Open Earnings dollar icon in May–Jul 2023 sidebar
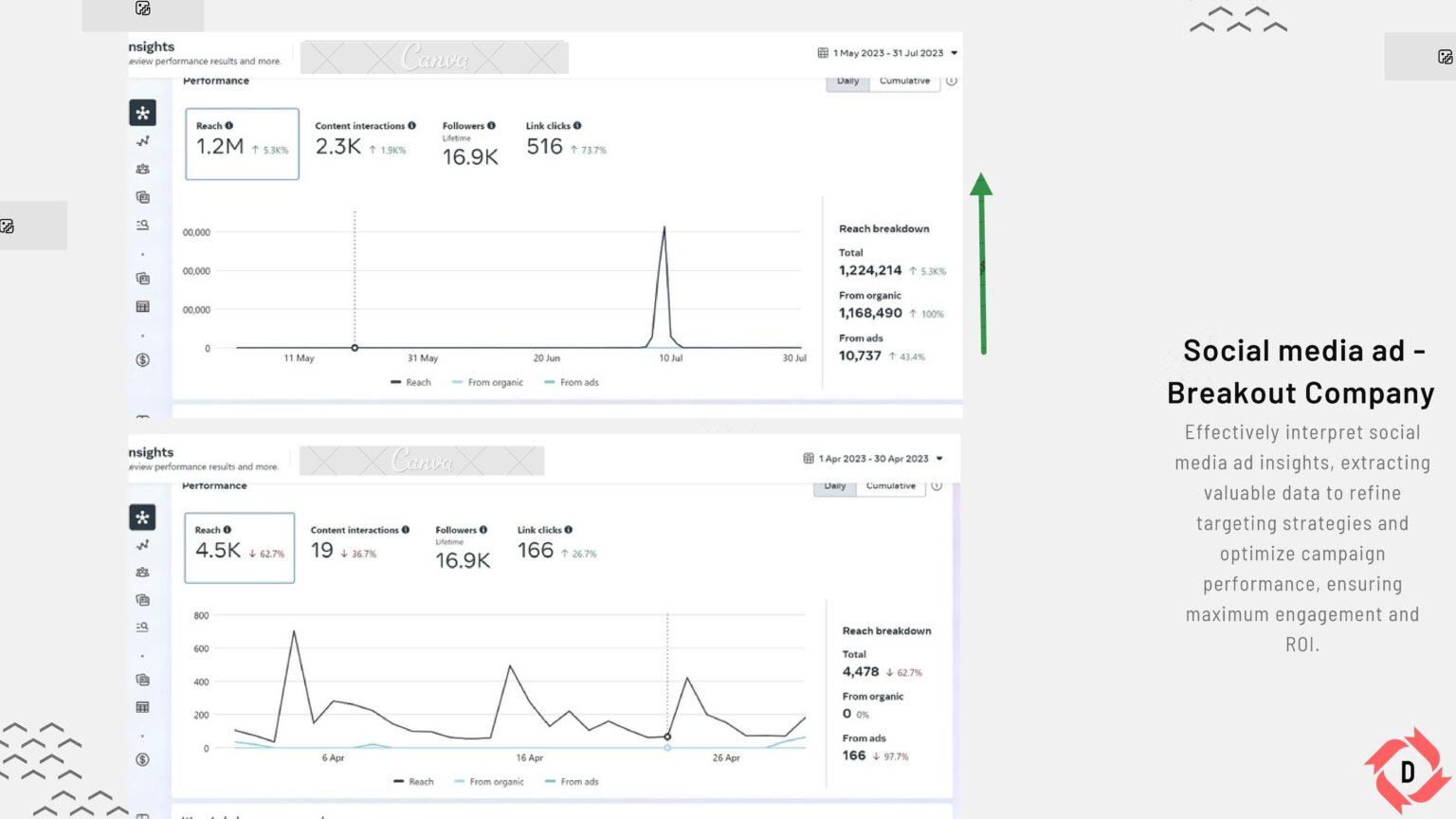 coord(142,359)
